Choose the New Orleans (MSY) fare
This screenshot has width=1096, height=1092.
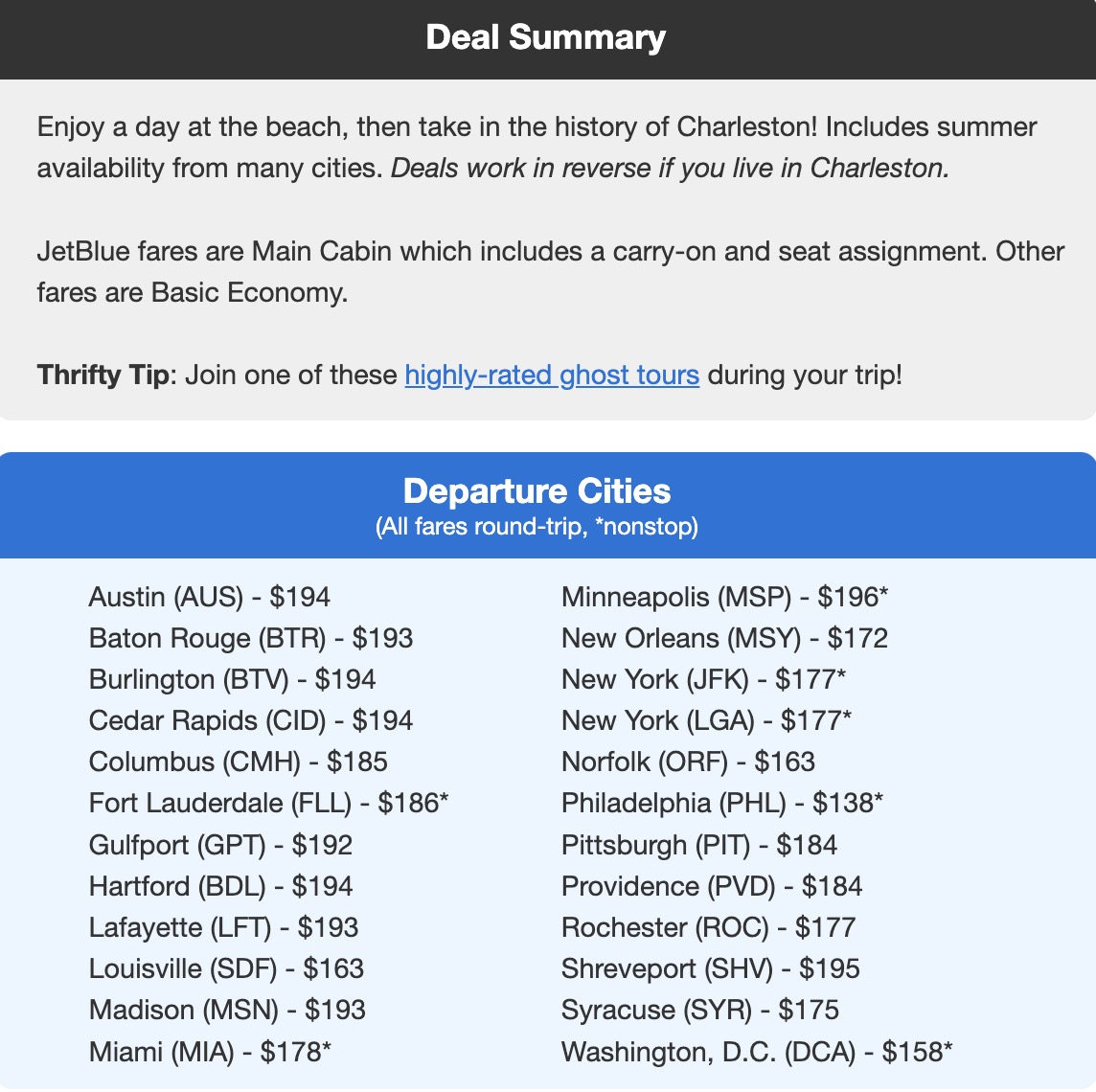point(725,638)
